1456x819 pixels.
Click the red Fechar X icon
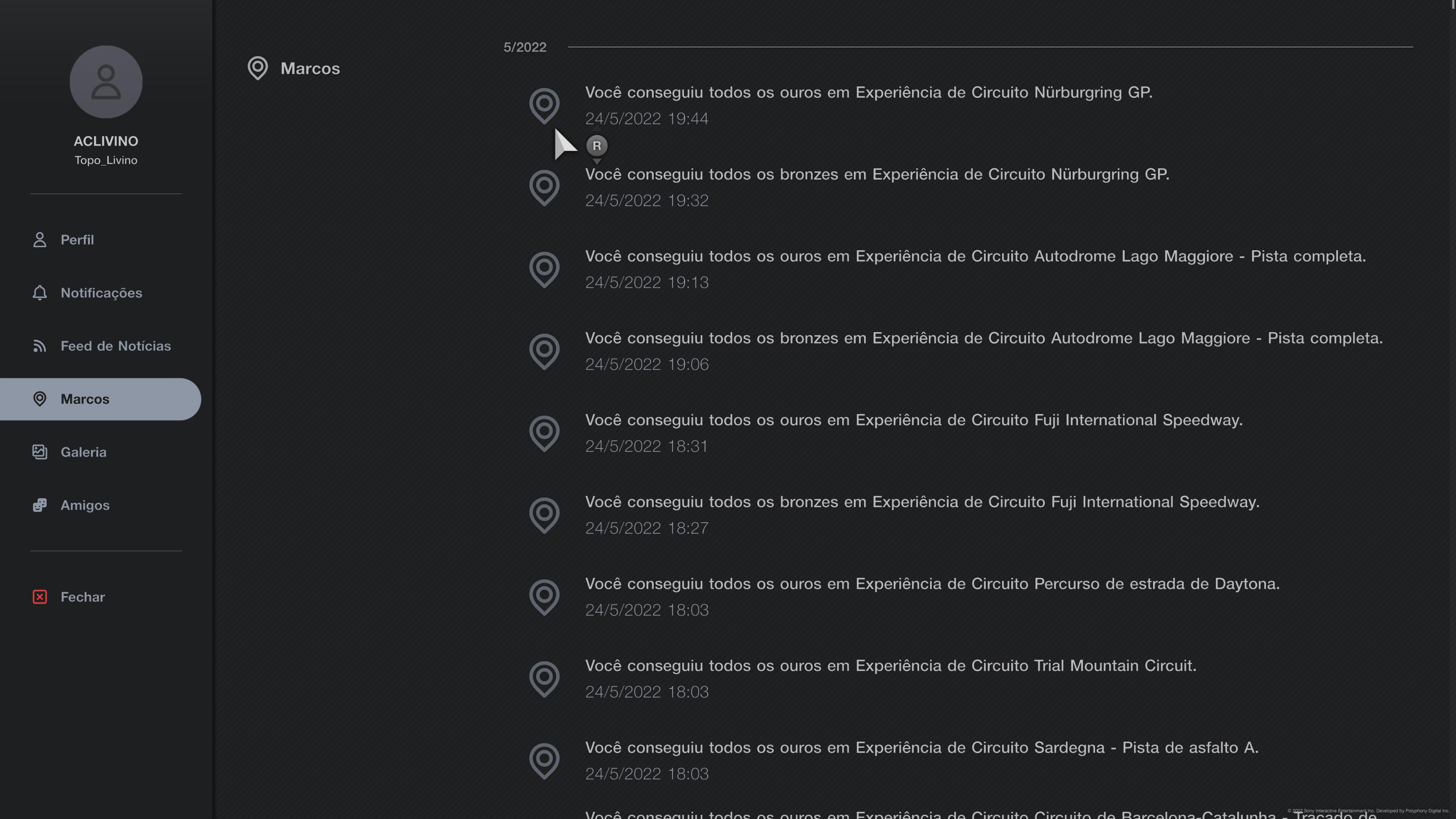[x=39, y=597]
